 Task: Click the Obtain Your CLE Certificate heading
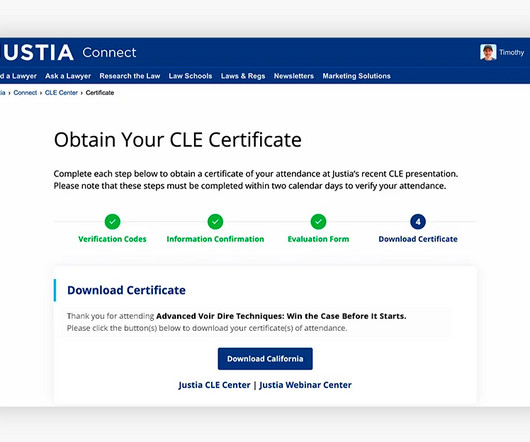[x=178, y=140]
